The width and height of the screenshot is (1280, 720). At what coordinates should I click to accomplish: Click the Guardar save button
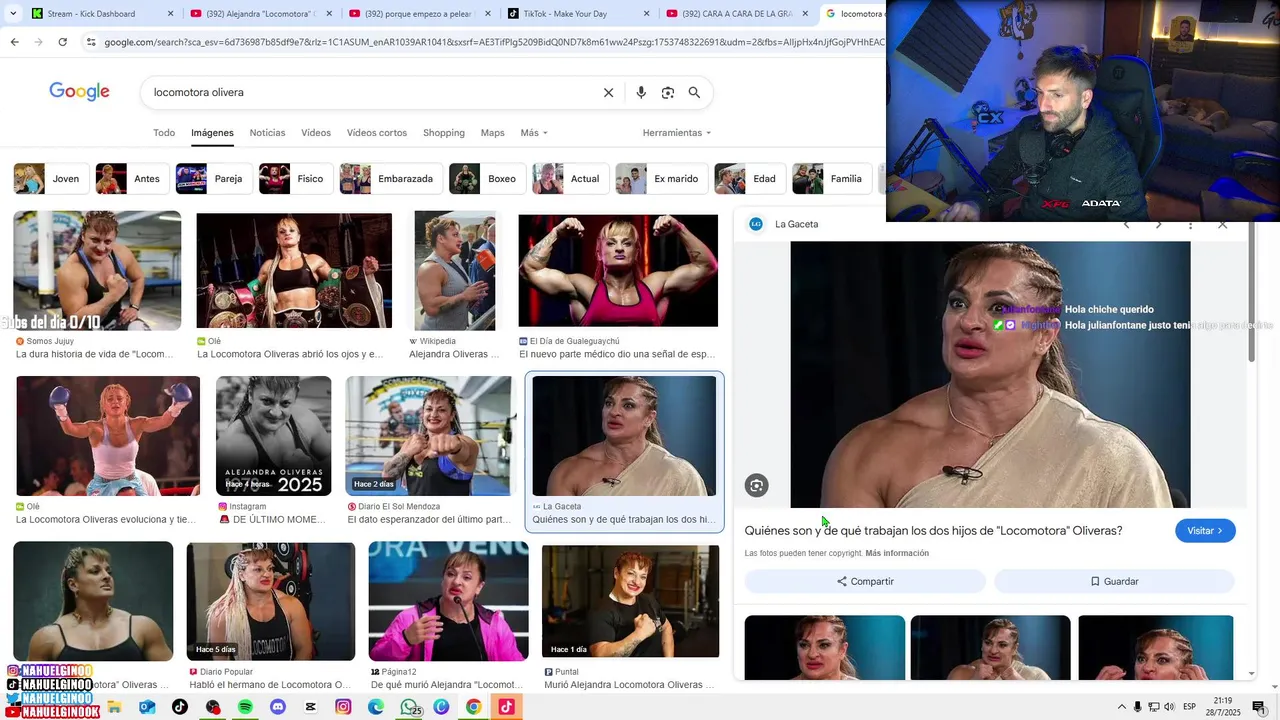click(x=1114, y=581)
